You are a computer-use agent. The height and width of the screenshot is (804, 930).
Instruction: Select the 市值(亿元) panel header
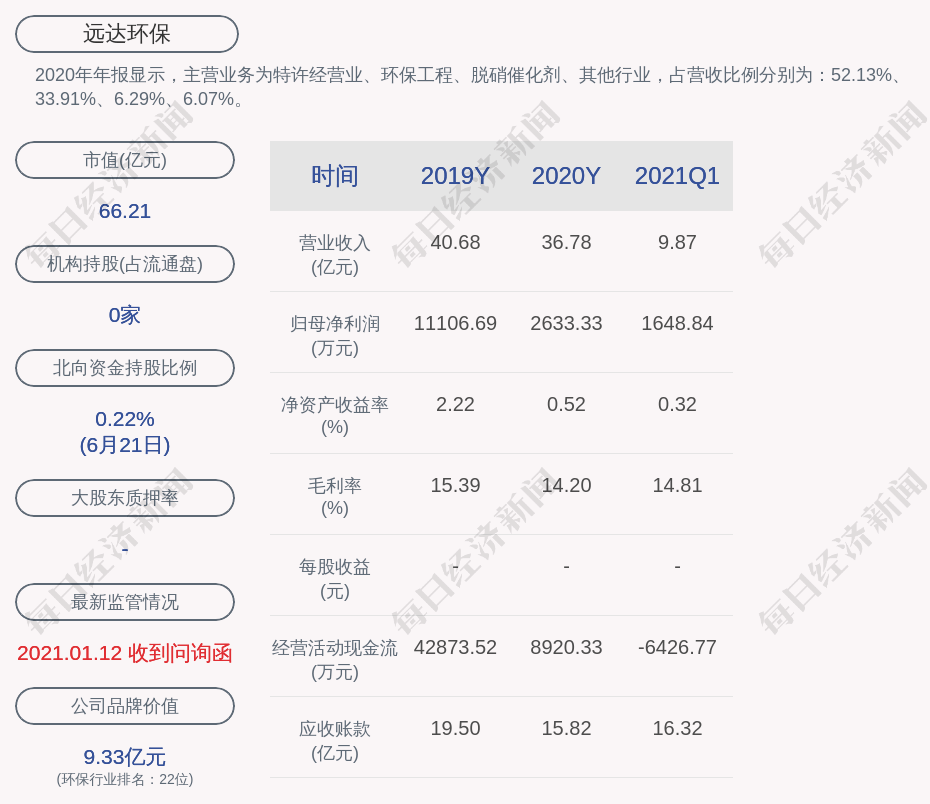125,159
